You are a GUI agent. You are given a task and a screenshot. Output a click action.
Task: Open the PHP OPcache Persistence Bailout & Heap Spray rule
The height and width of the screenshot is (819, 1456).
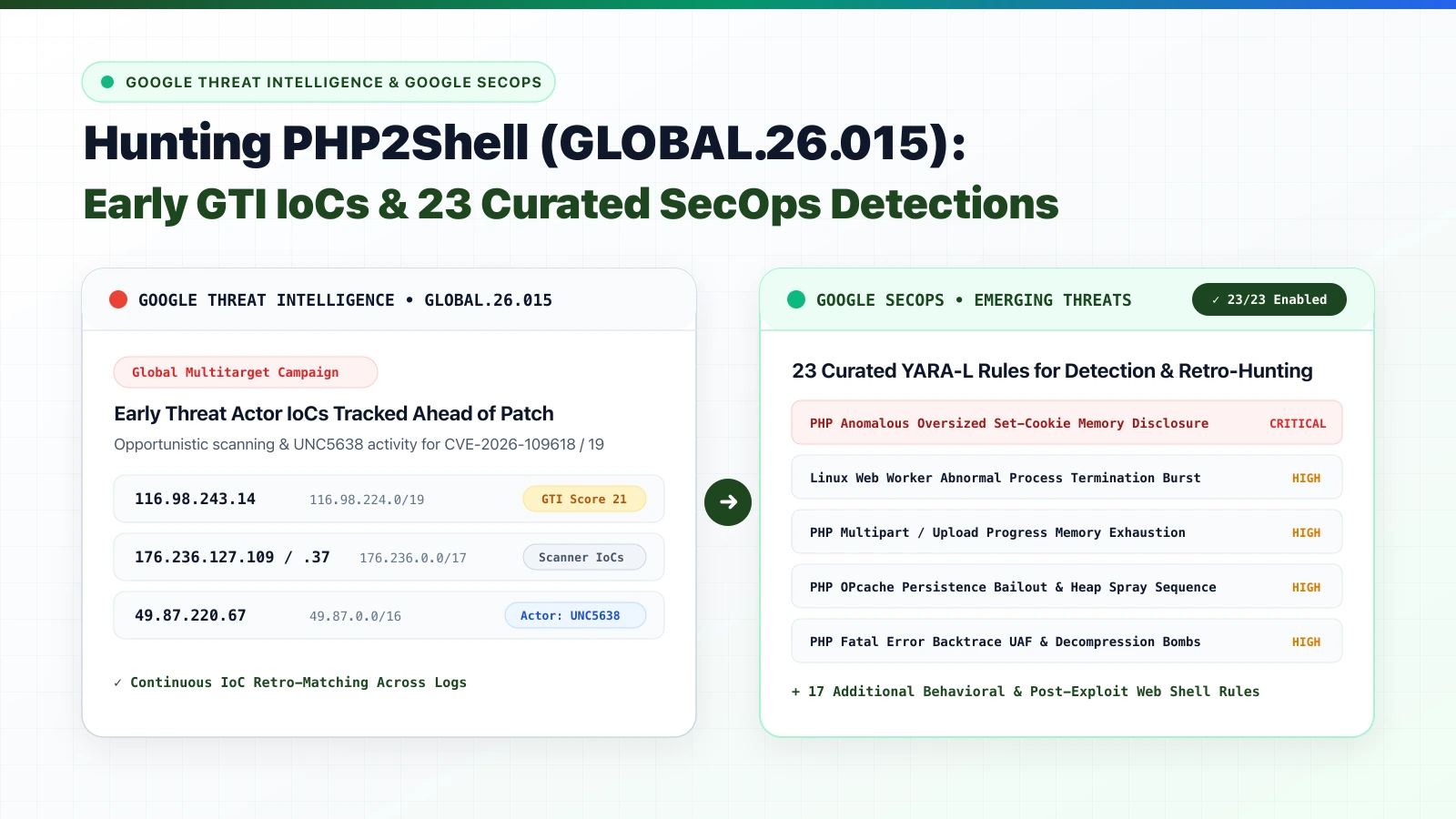[1067, 587]
